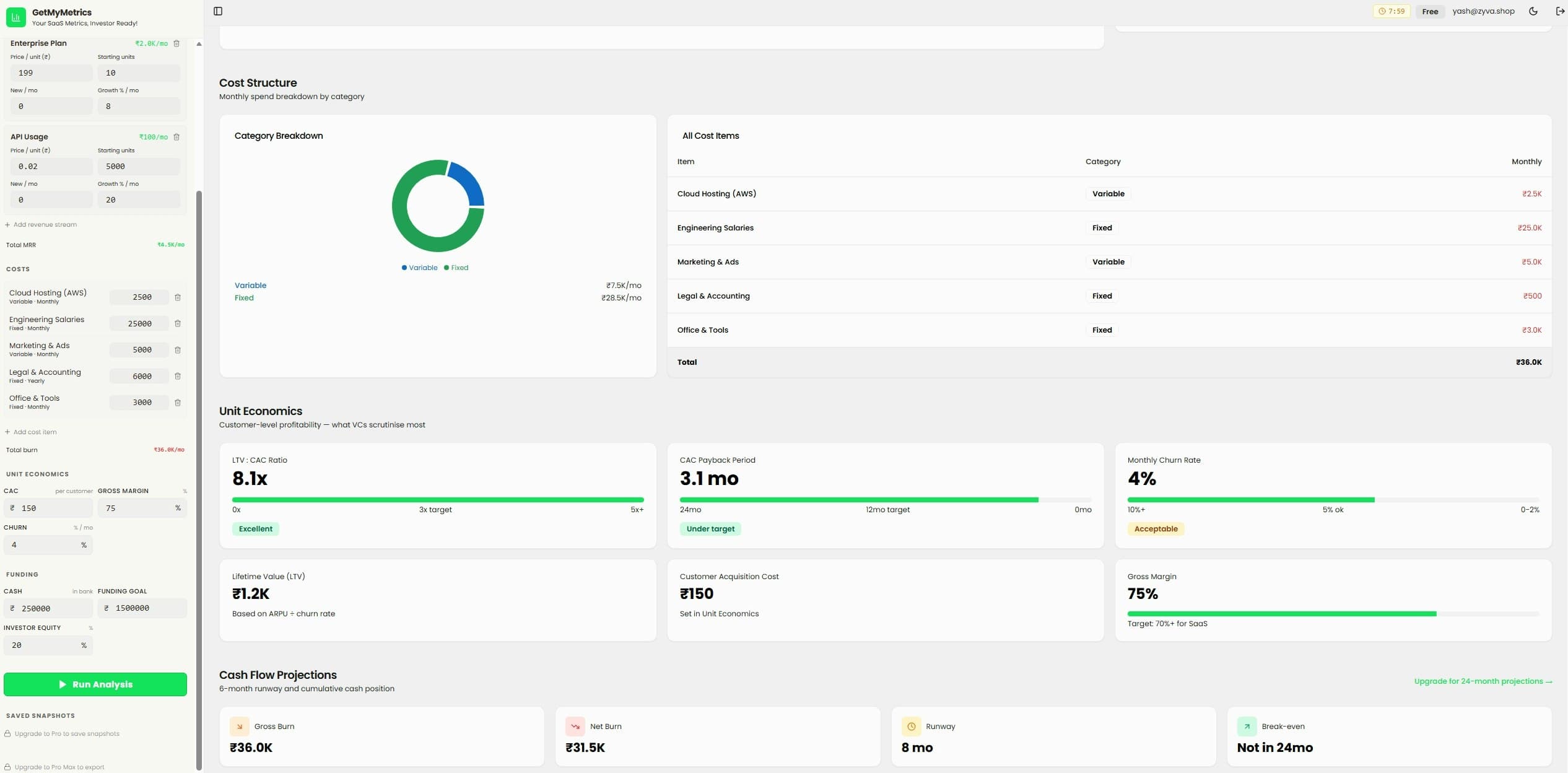Open Upgrade for 24-month projections

tap(1483, 681)
